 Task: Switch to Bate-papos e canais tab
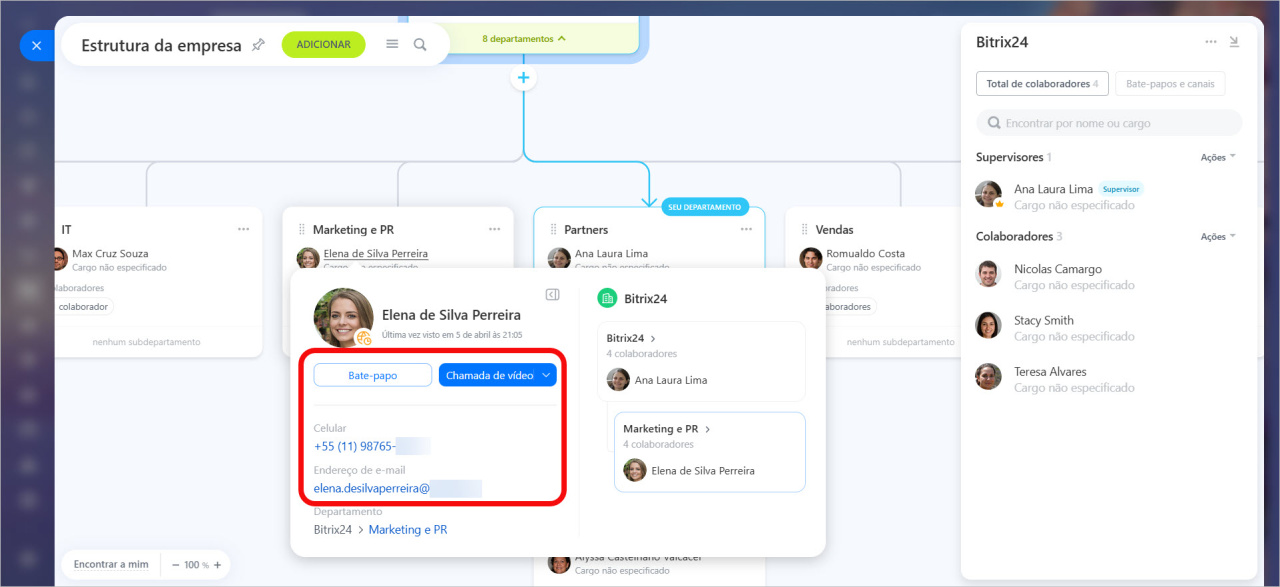(1169, 84)
